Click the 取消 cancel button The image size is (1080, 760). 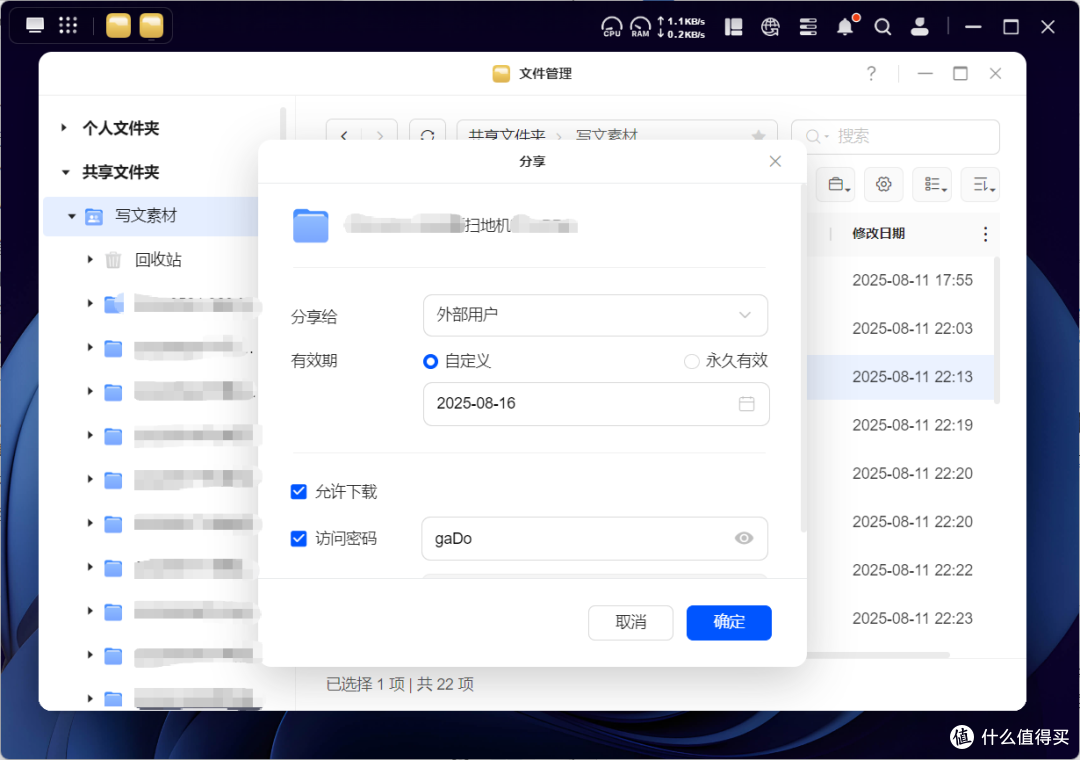click(630, 622)
